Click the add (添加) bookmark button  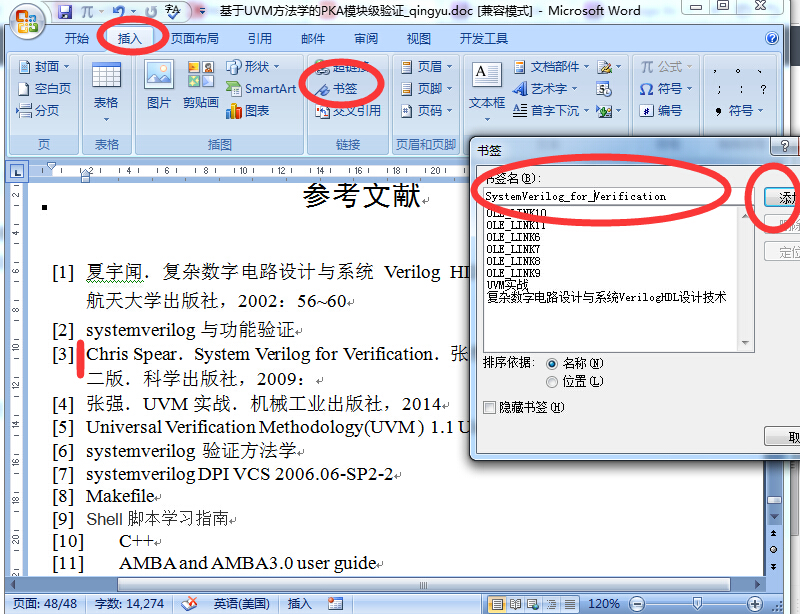click(782, 198)
